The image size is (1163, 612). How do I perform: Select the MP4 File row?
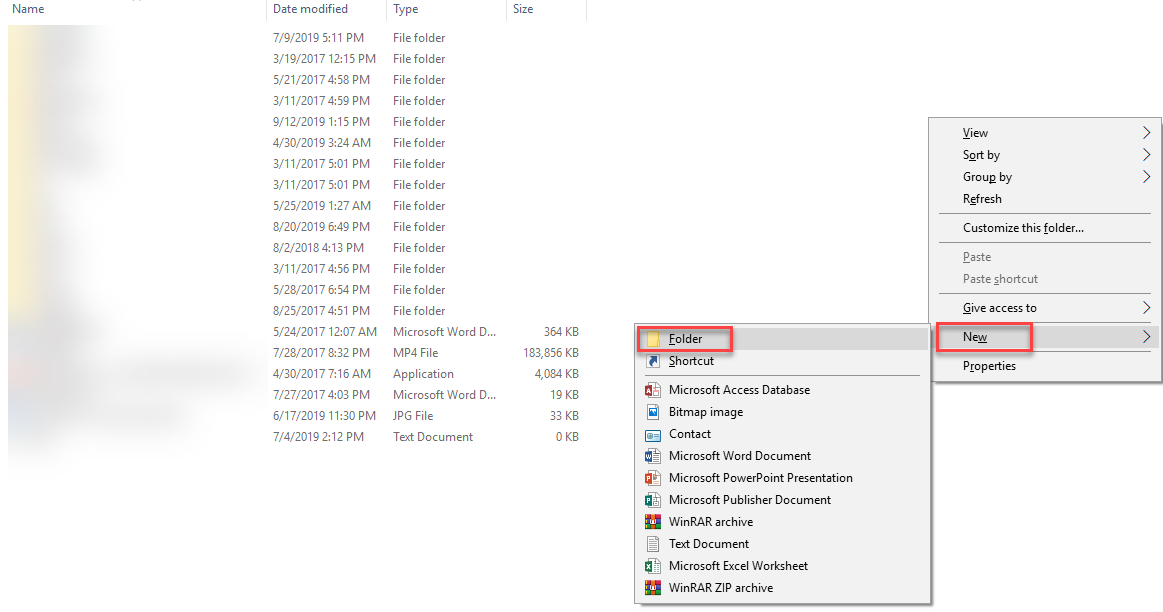click(x=297, y=353)
